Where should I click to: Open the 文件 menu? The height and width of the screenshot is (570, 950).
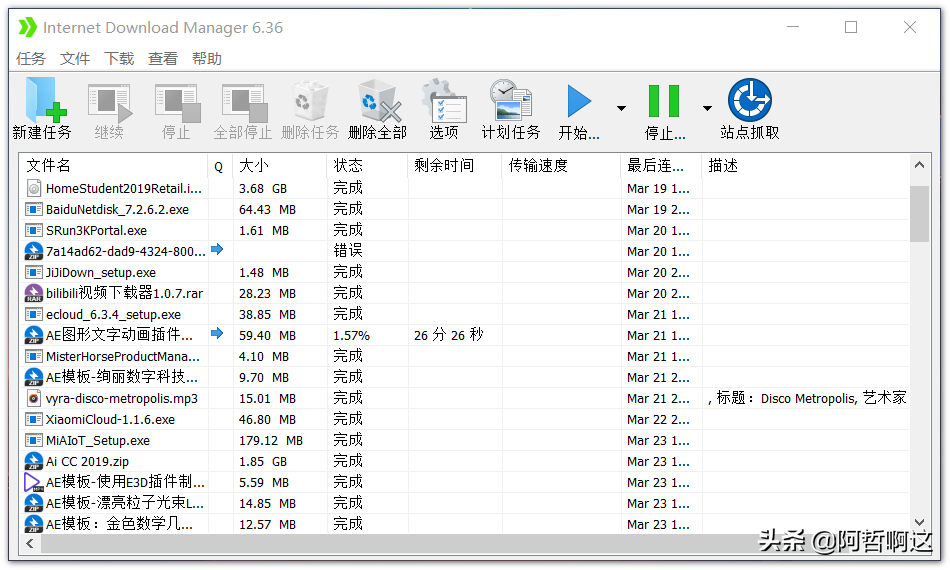75,59
